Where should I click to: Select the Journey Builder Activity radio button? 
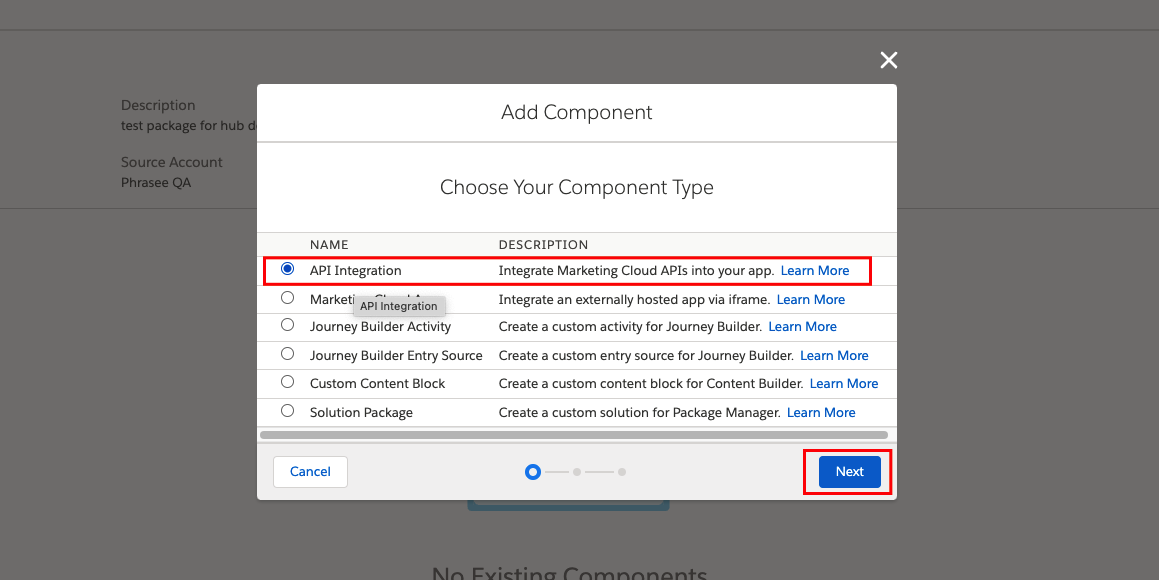click(x=288, y=325)
